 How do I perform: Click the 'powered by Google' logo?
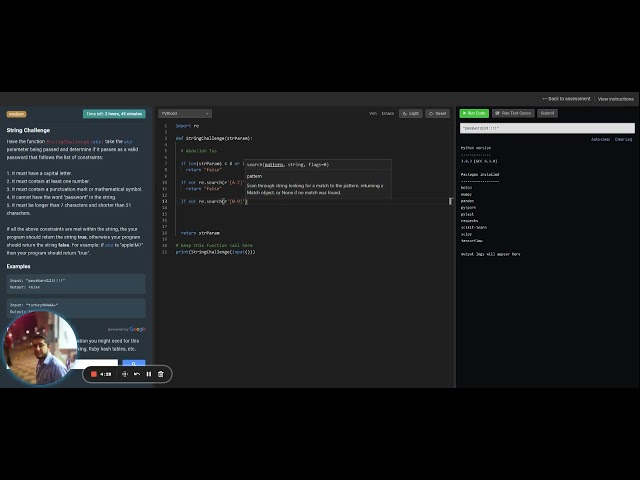(x=127, y=329)
